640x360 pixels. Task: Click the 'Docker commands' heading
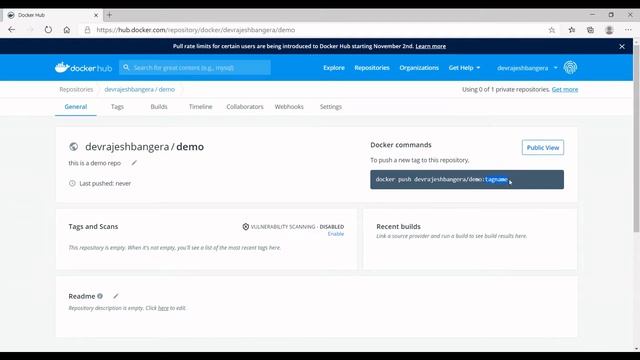[x=401, y=145]
